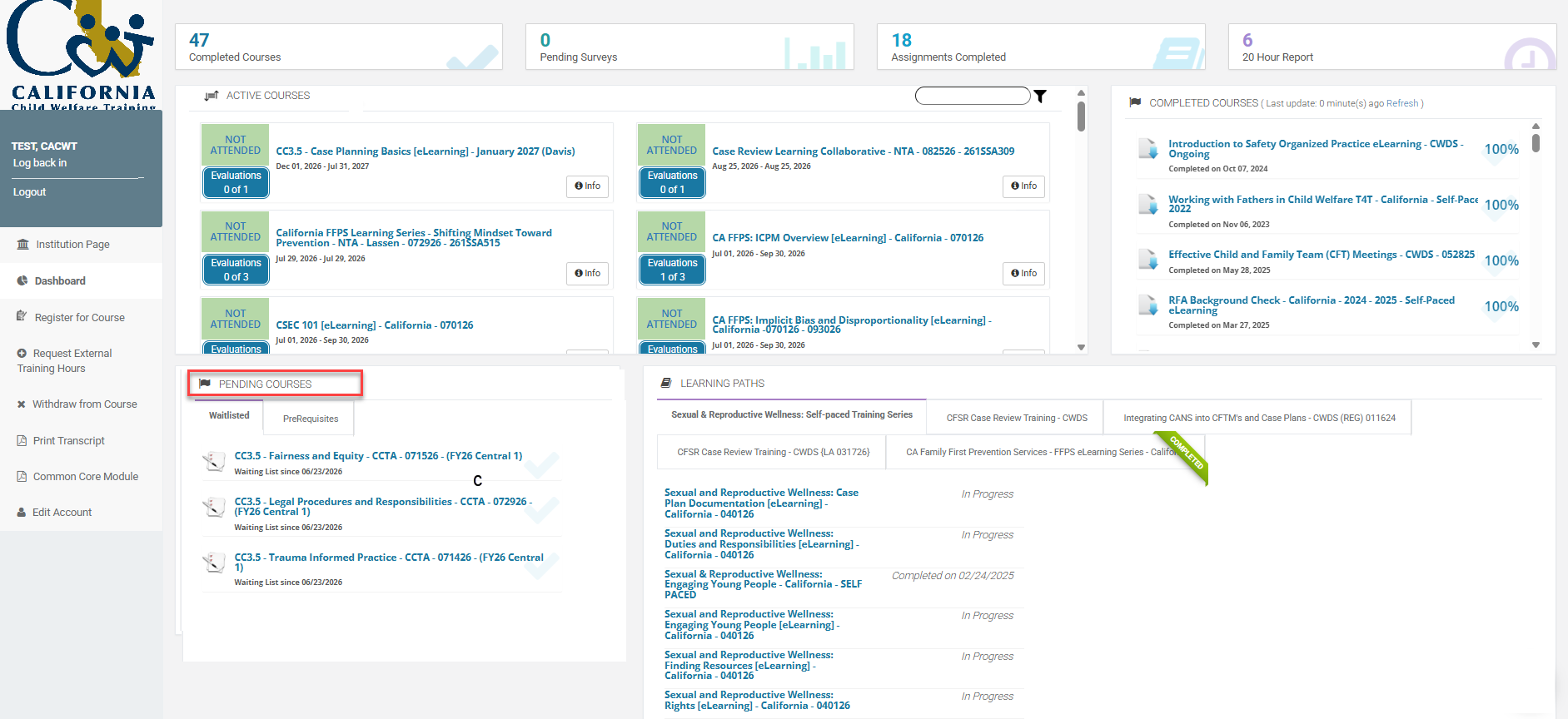
Task: Select CFSR Case Review Training LA 031726 tab
Action: [773, 452]
